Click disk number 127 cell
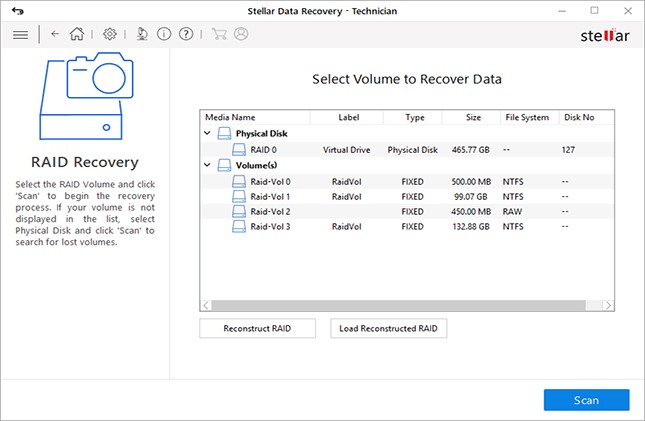Viewport: 645px width, 421px height. click(568, 150)
